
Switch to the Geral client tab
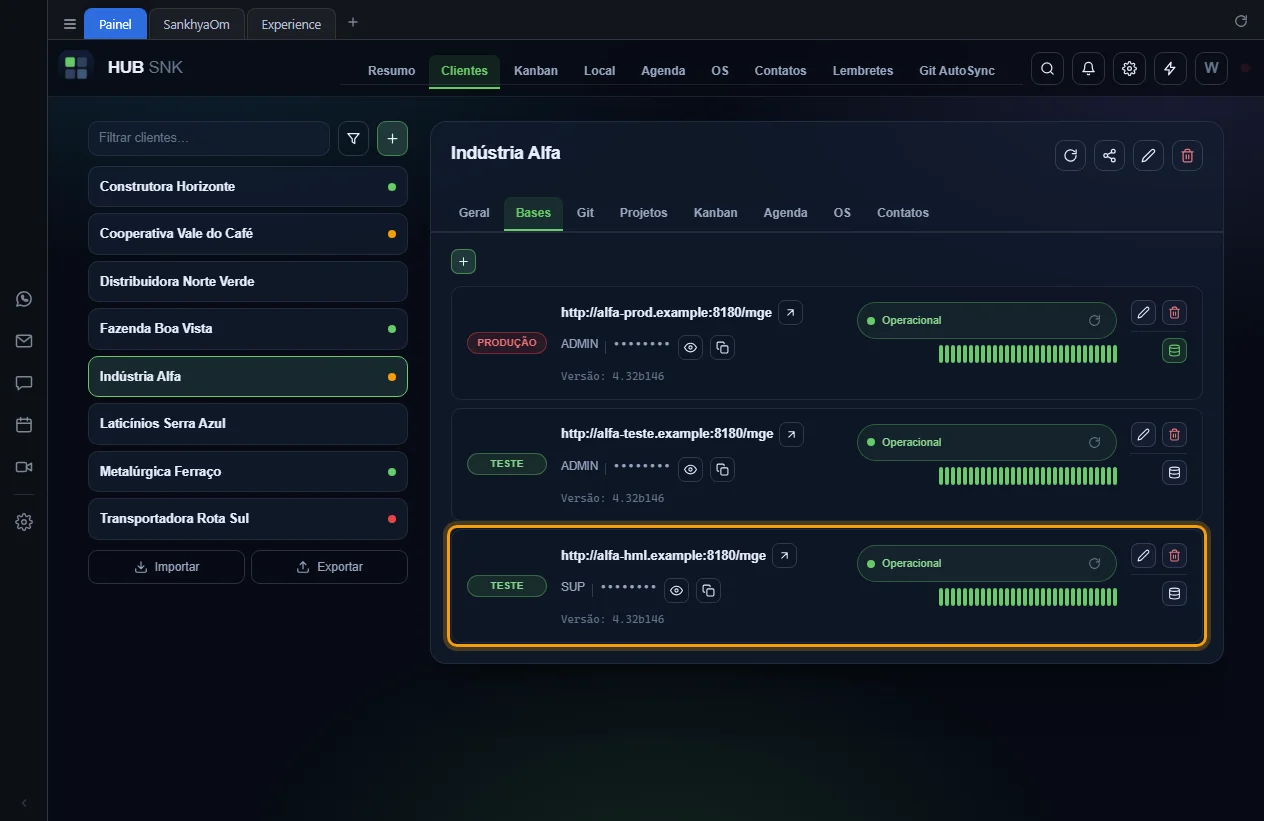pos(474,213)
